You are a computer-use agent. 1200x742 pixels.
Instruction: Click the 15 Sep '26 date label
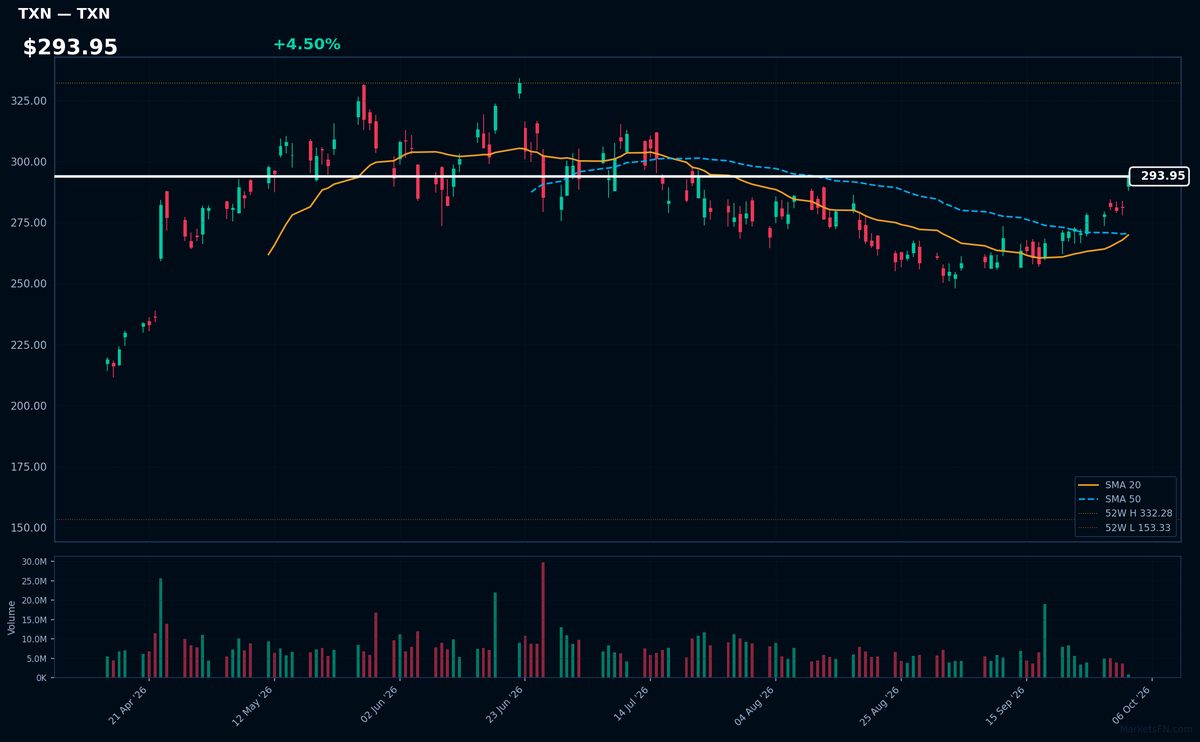coord(1005,704)
